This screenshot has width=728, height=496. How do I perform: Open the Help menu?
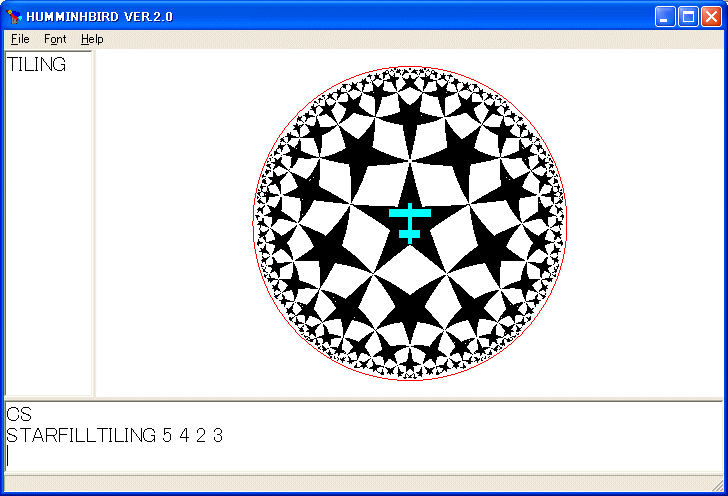point(92,39)
